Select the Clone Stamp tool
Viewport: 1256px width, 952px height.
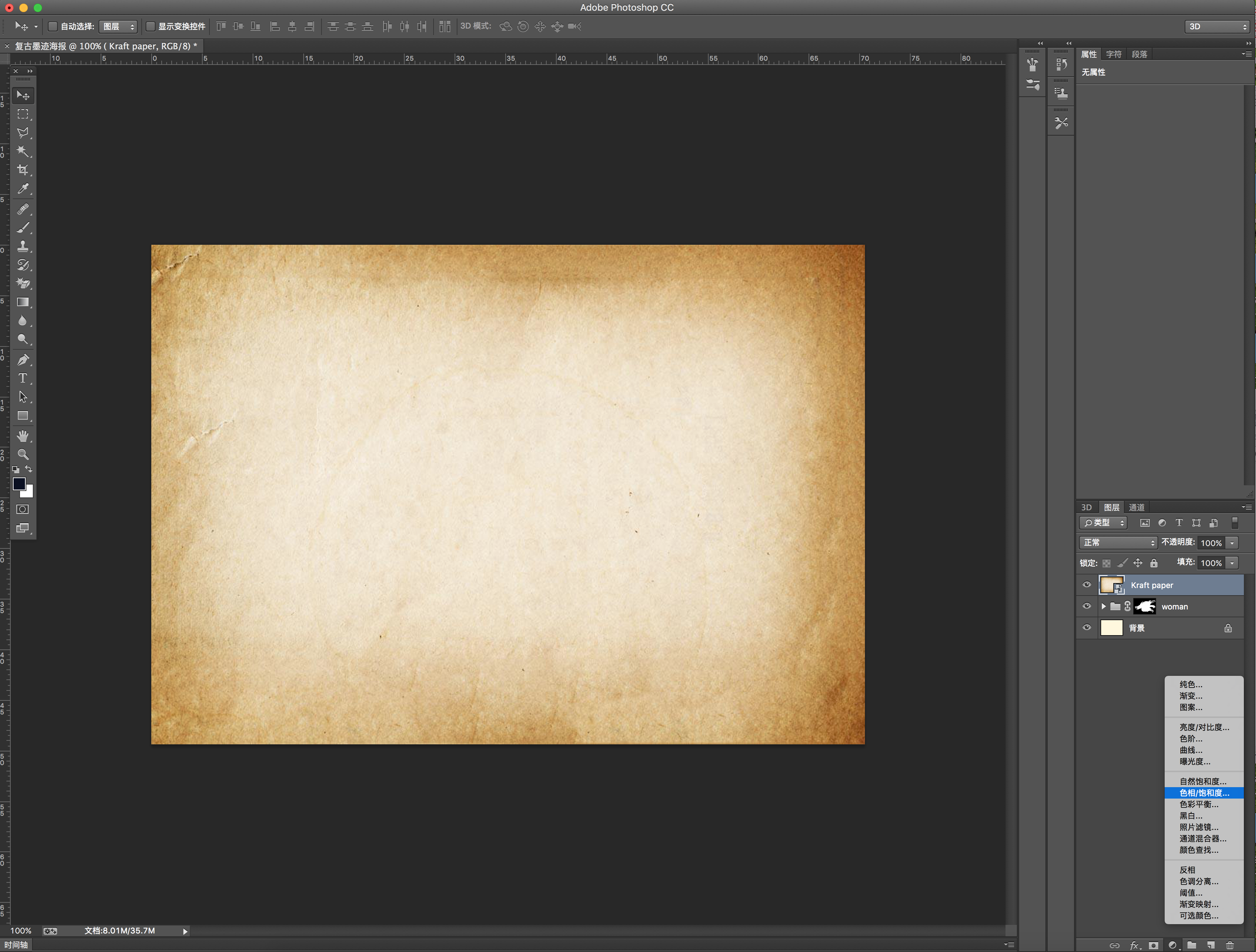pos(23,246)
